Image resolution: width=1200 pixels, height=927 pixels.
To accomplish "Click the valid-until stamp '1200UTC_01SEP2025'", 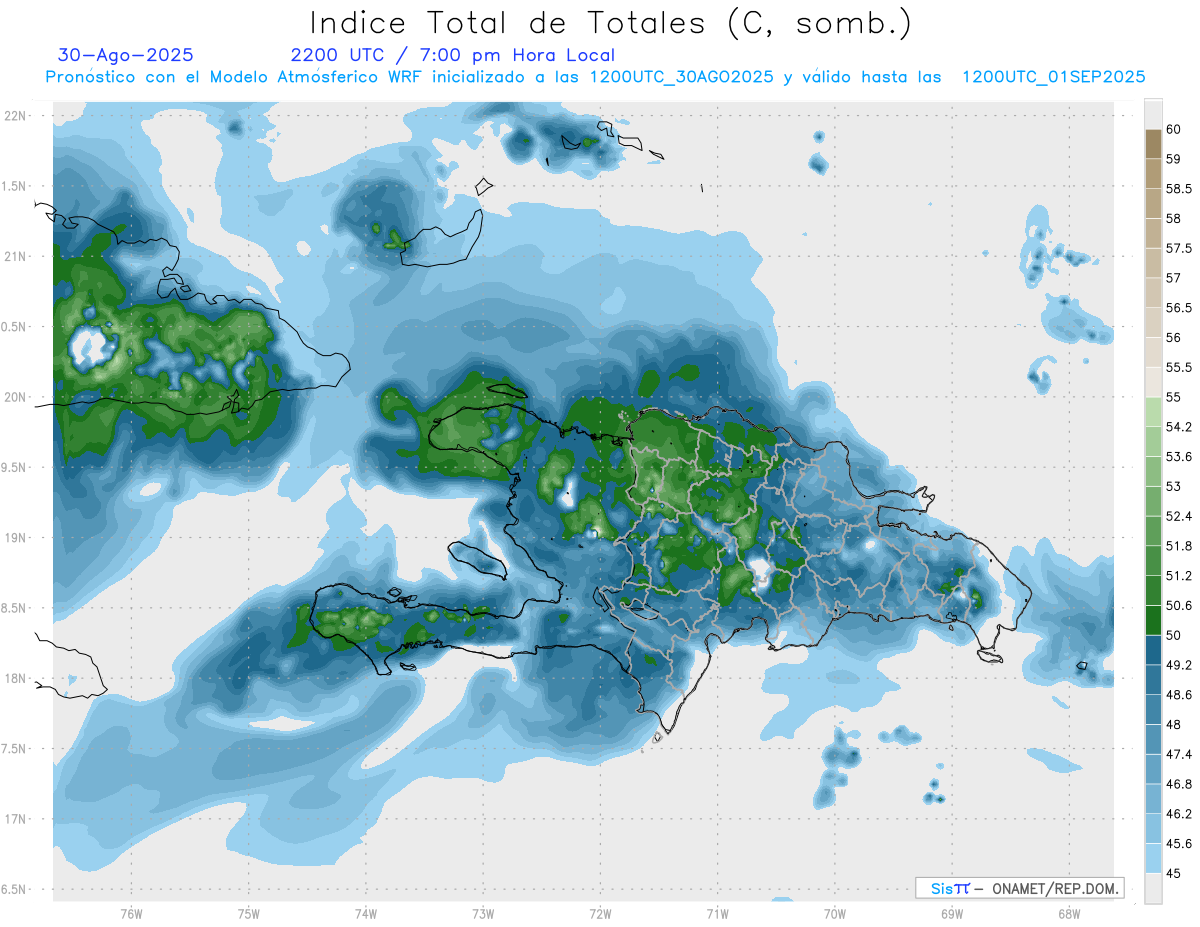I will (1053, 77).
